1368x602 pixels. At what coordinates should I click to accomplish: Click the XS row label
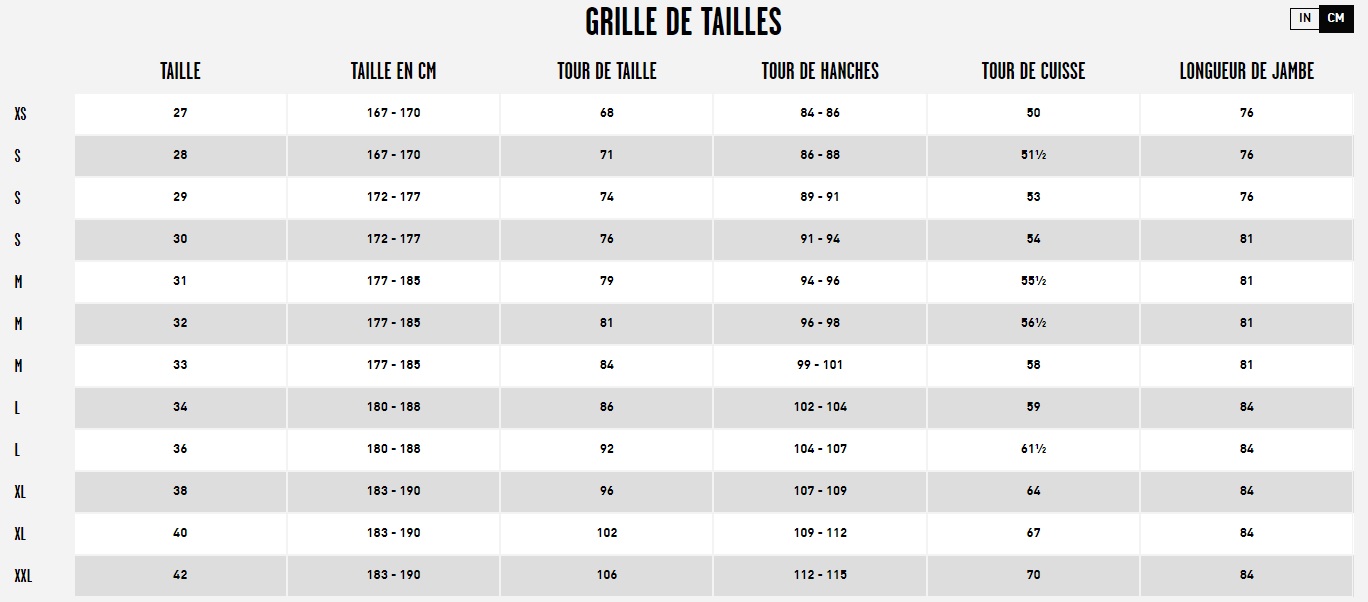tap(21, 114)
